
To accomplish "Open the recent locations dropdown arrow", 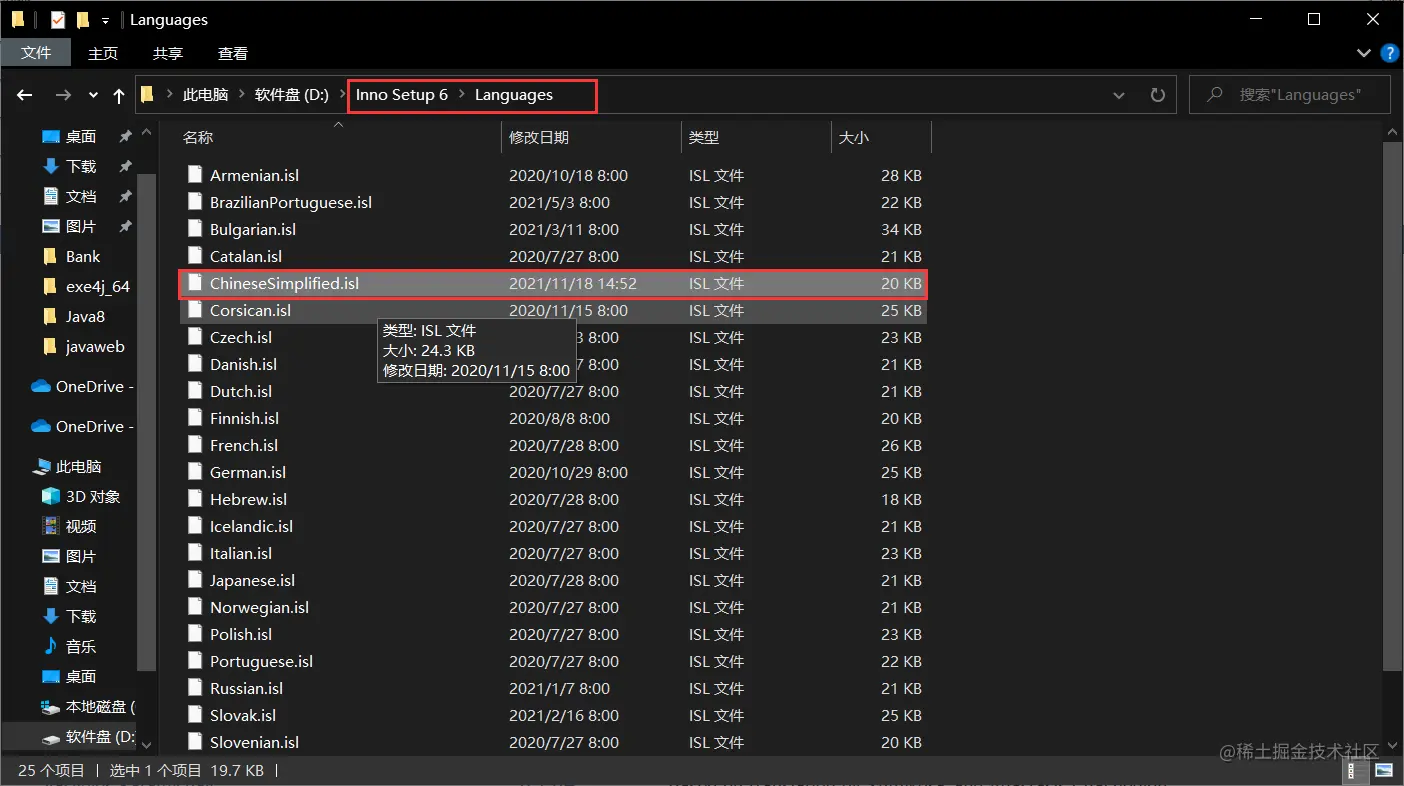I will [x=93, y=95].
